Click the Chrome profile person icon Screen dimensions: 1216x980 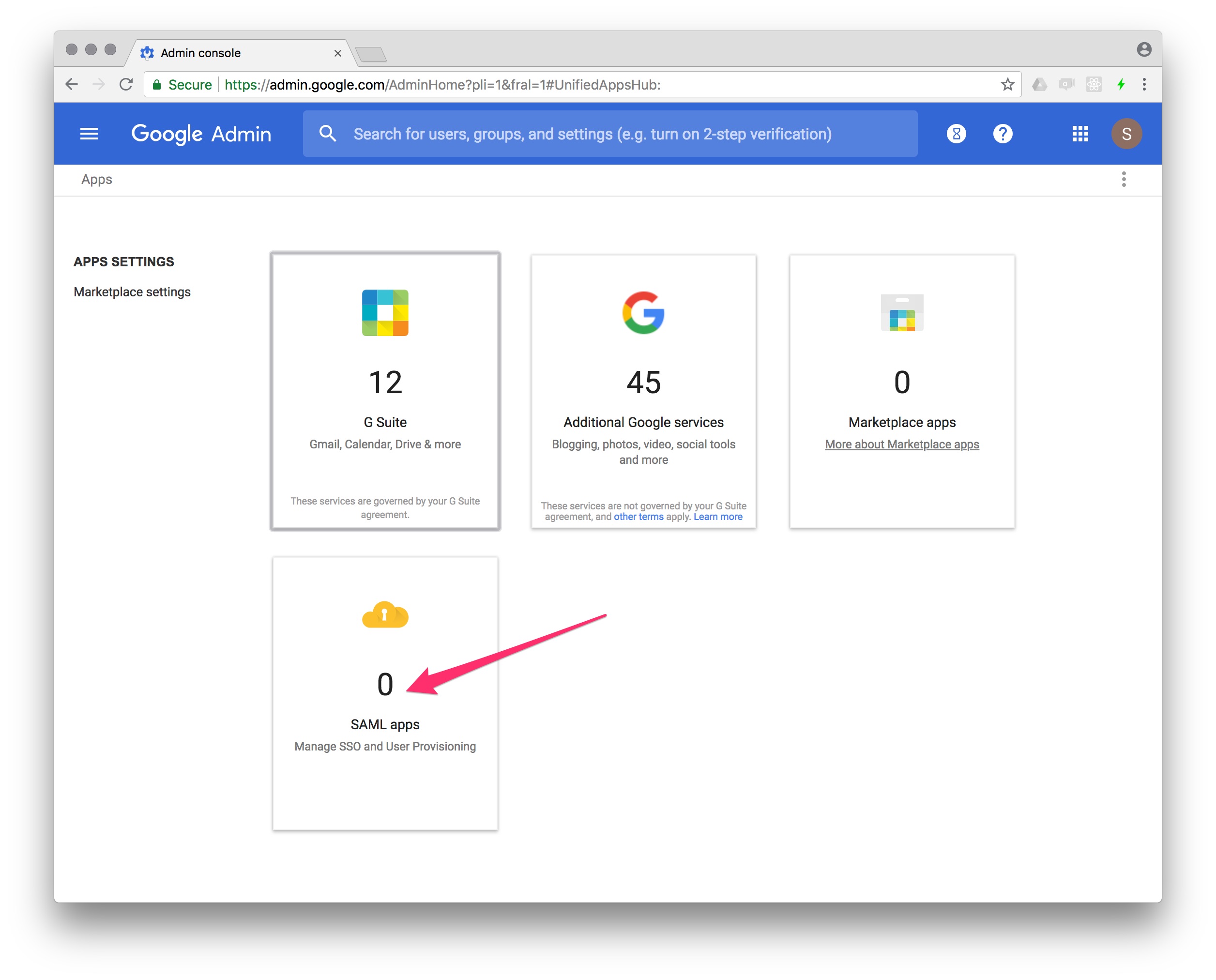[x=1144, y=50]
